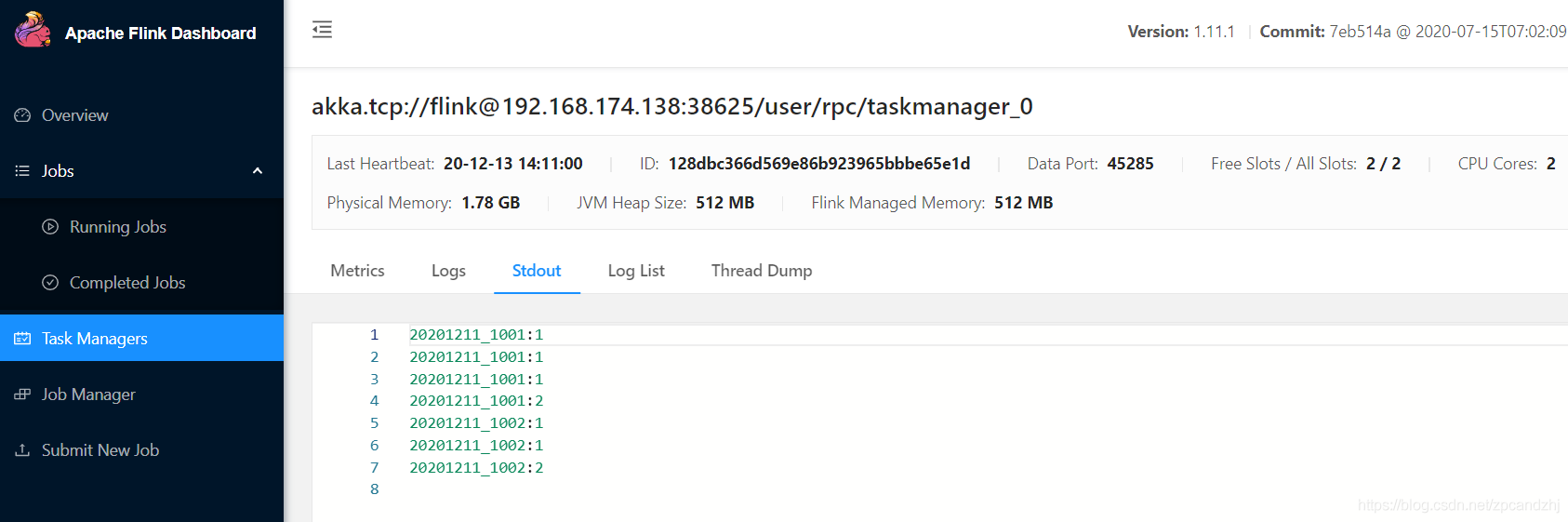Click the JVM Heap Size value 512 MB
The width and height of the screenshot is (1568, 522).
pos(725,203)
